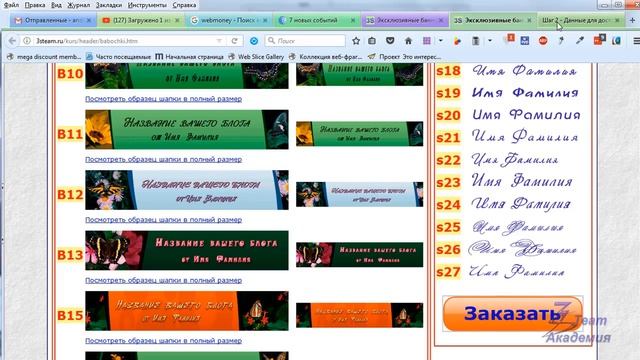Click the large B15 orange banner thumbnail
The image size is (640, 360).
click(x=187, y=311)
